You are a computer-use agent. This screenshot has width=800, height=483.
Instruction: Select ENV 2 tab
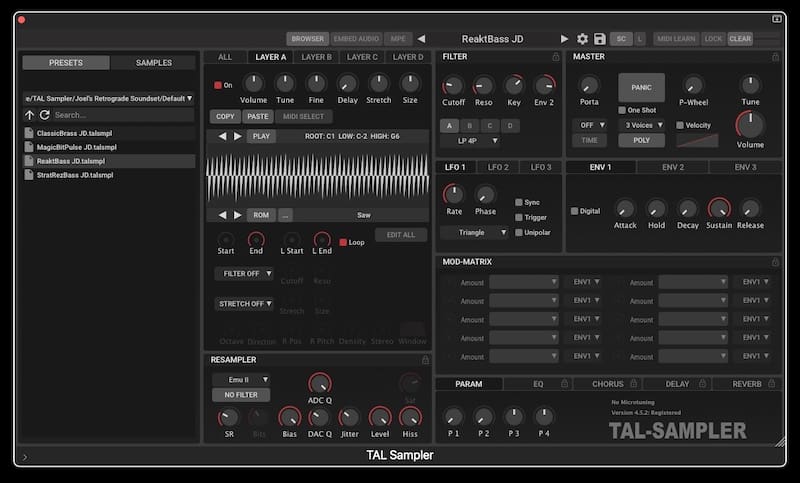(672, 167)
